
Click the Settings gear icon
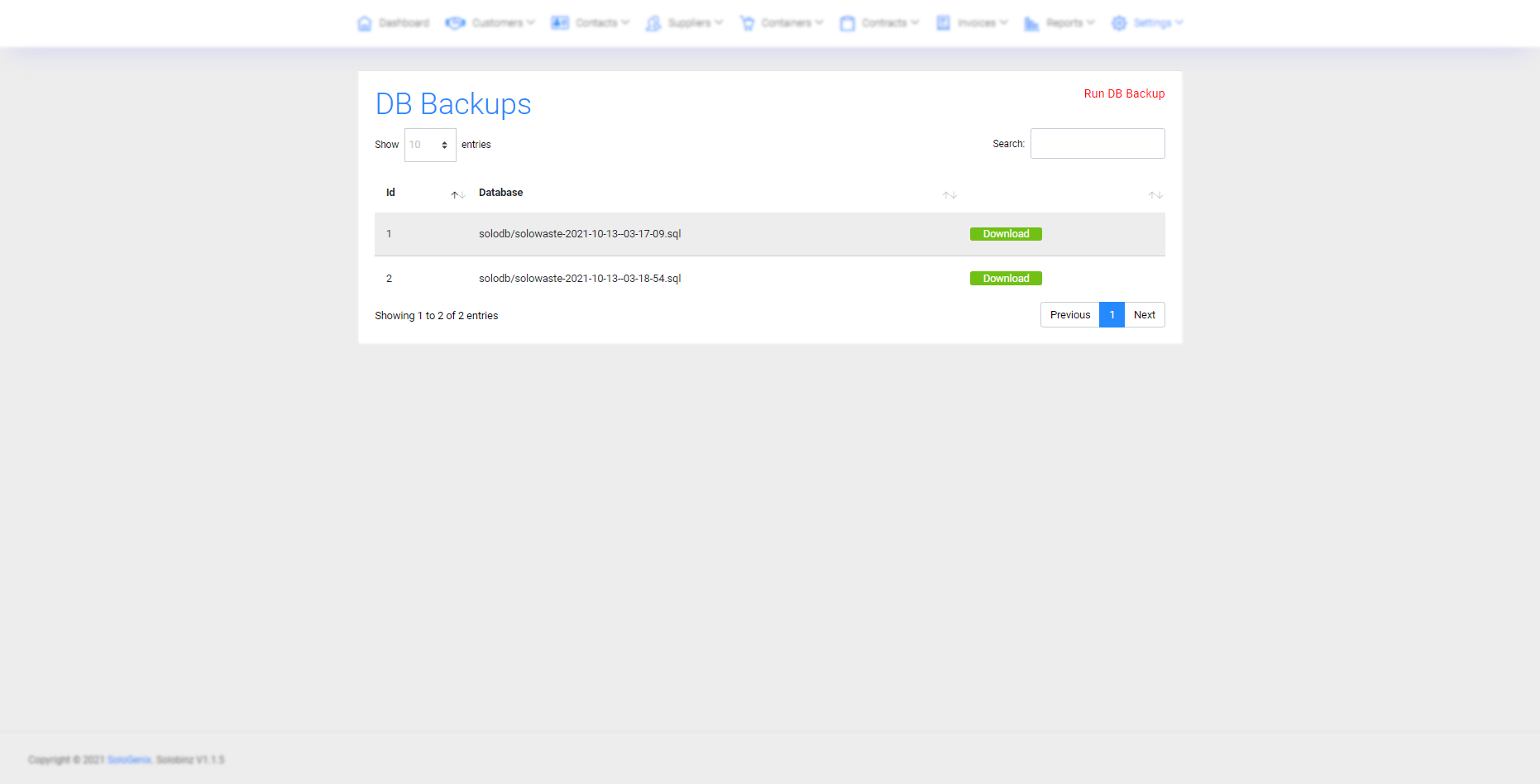click(x=1119, y=23)
